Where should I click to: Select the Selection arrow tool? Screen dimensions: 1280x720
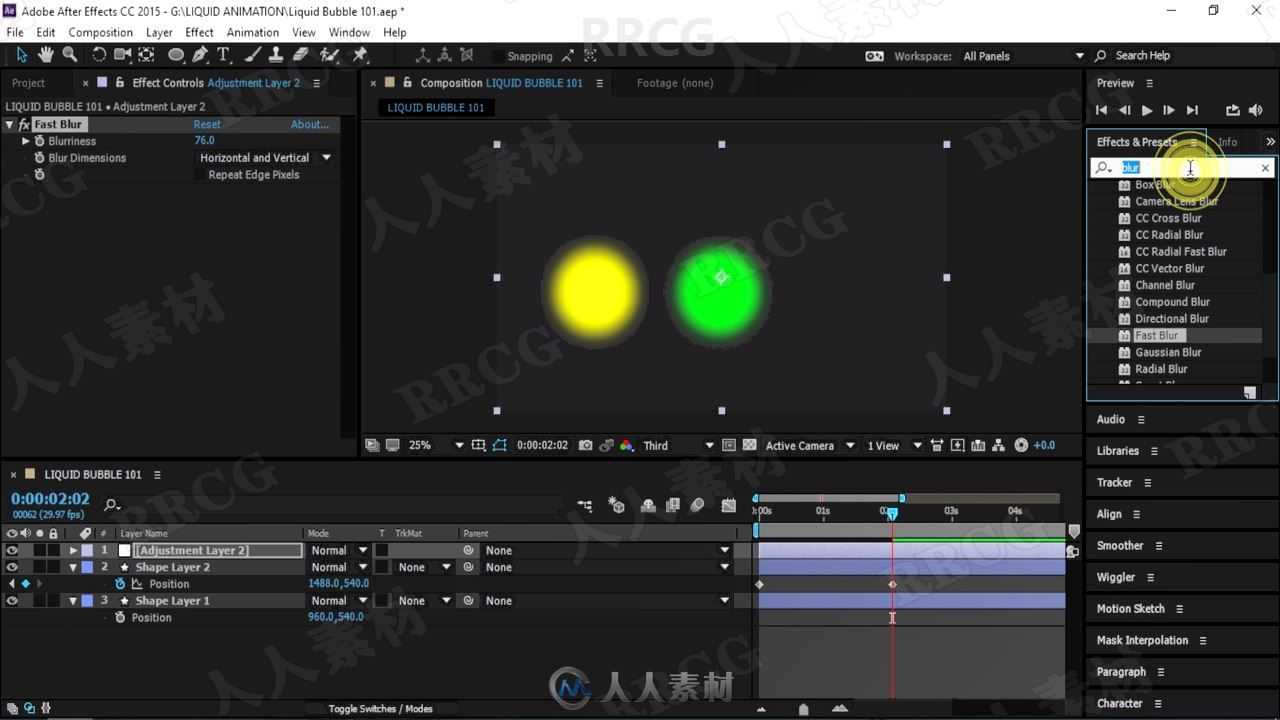(x=21, y=55)
